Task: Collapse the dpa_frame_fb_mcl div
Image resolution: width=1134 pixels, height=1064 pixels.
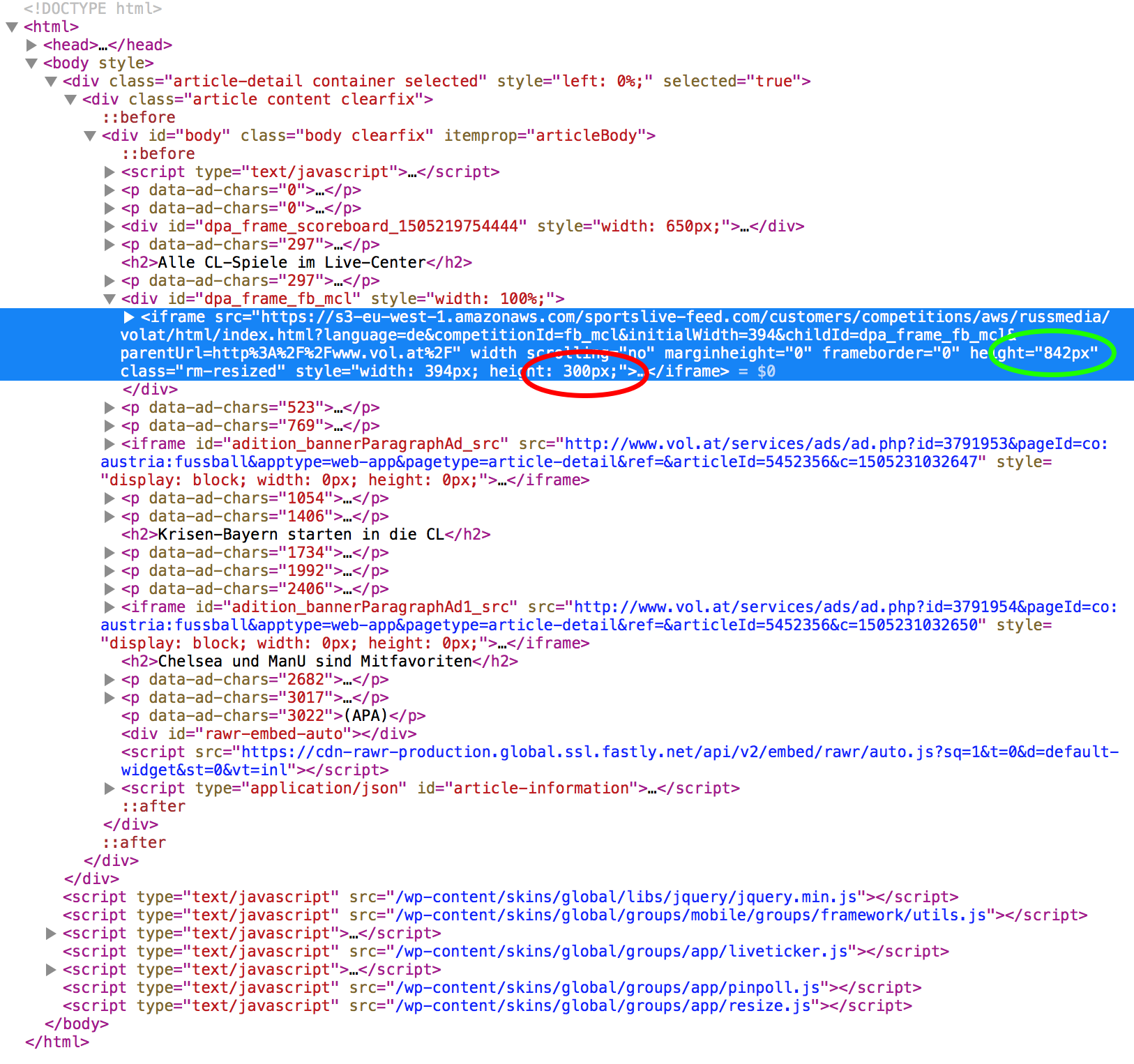Action: point(109,299)
